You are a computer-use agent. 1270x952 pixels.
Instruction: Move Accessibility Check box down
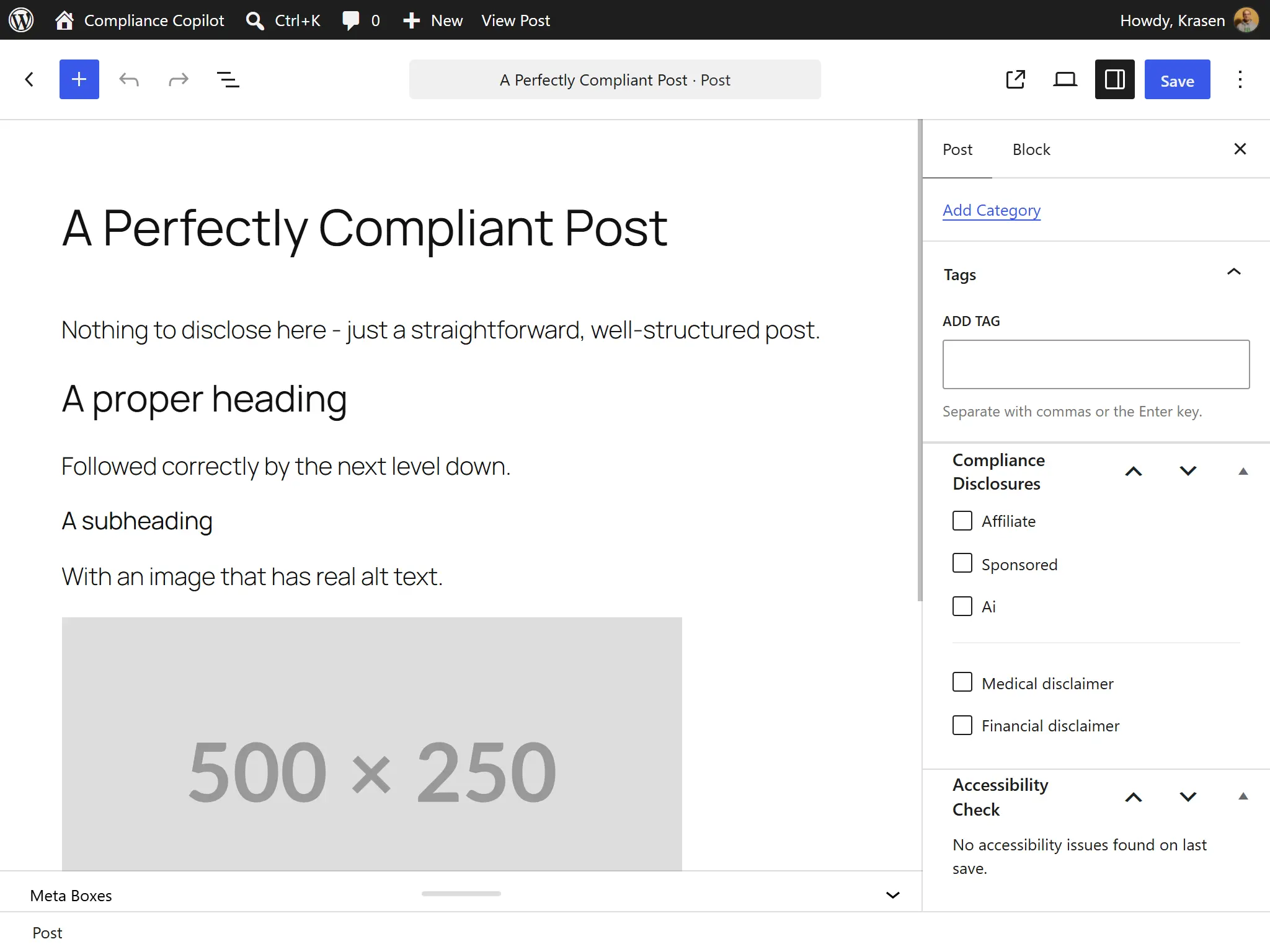coord(1188,797)
